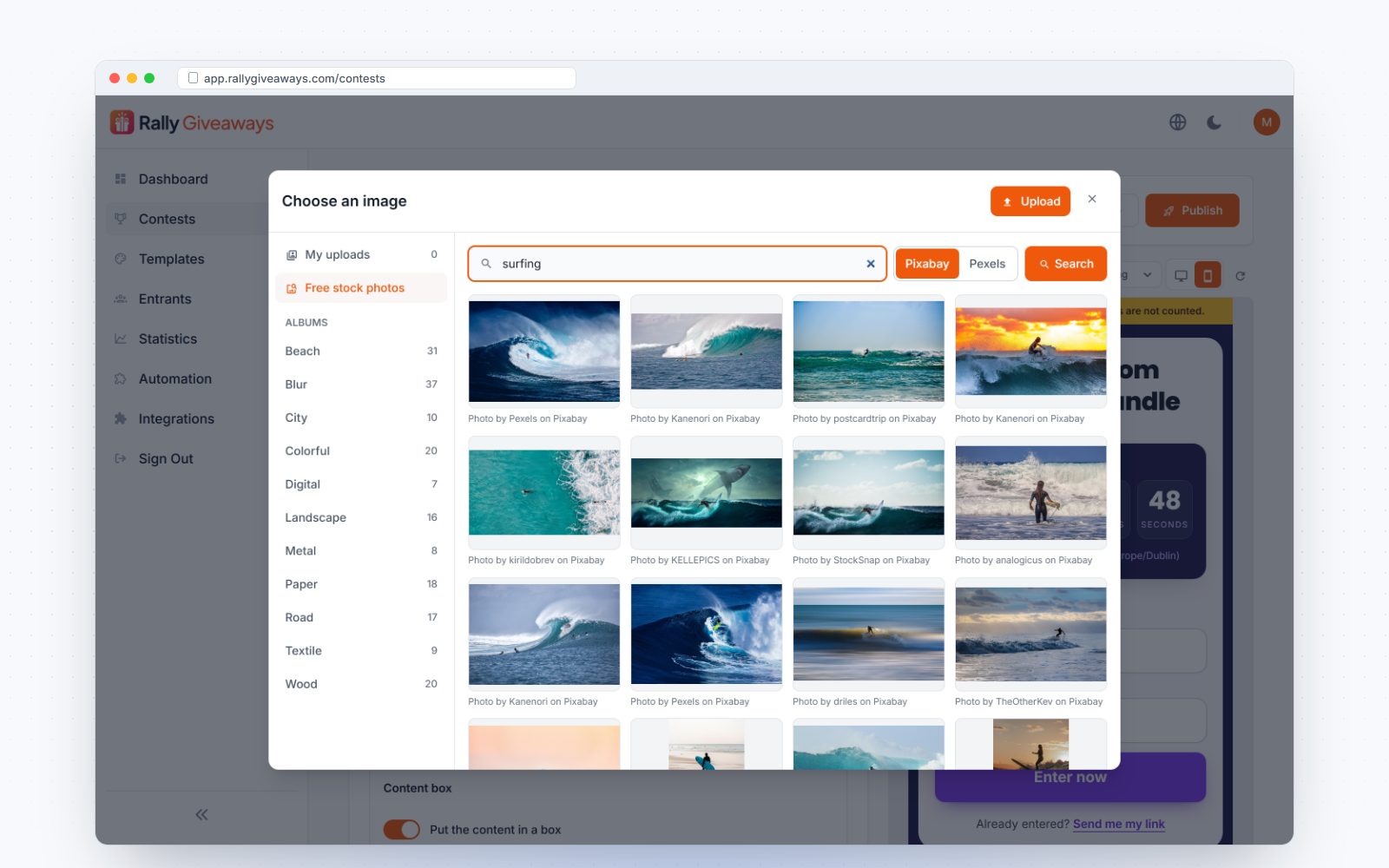Open the My uploads section
1389x868 pixels.
(361, 254)
